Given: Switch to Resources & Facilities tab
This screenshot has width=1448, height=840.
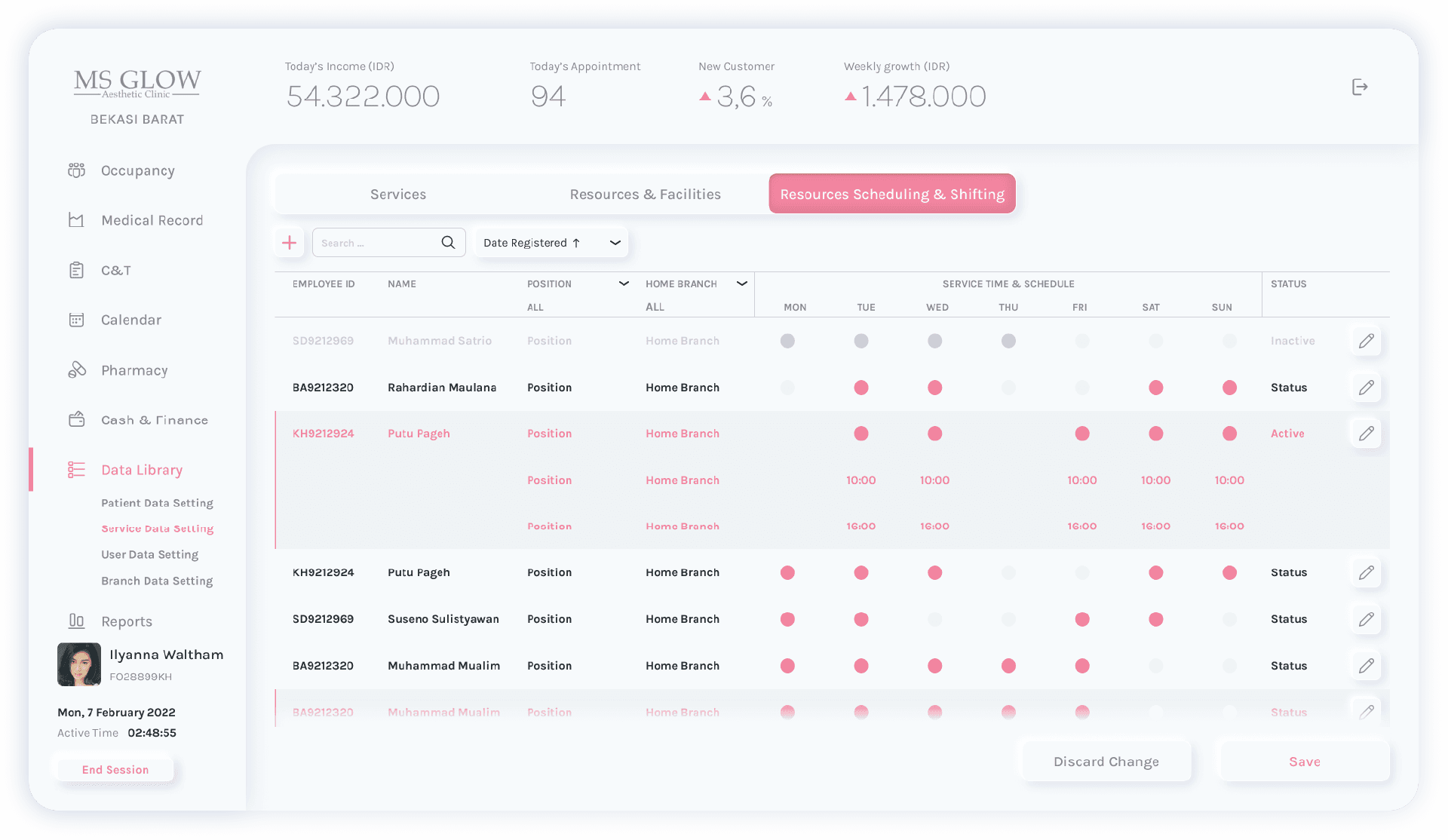Looking at the screenshot, I should tap(645, 195).
